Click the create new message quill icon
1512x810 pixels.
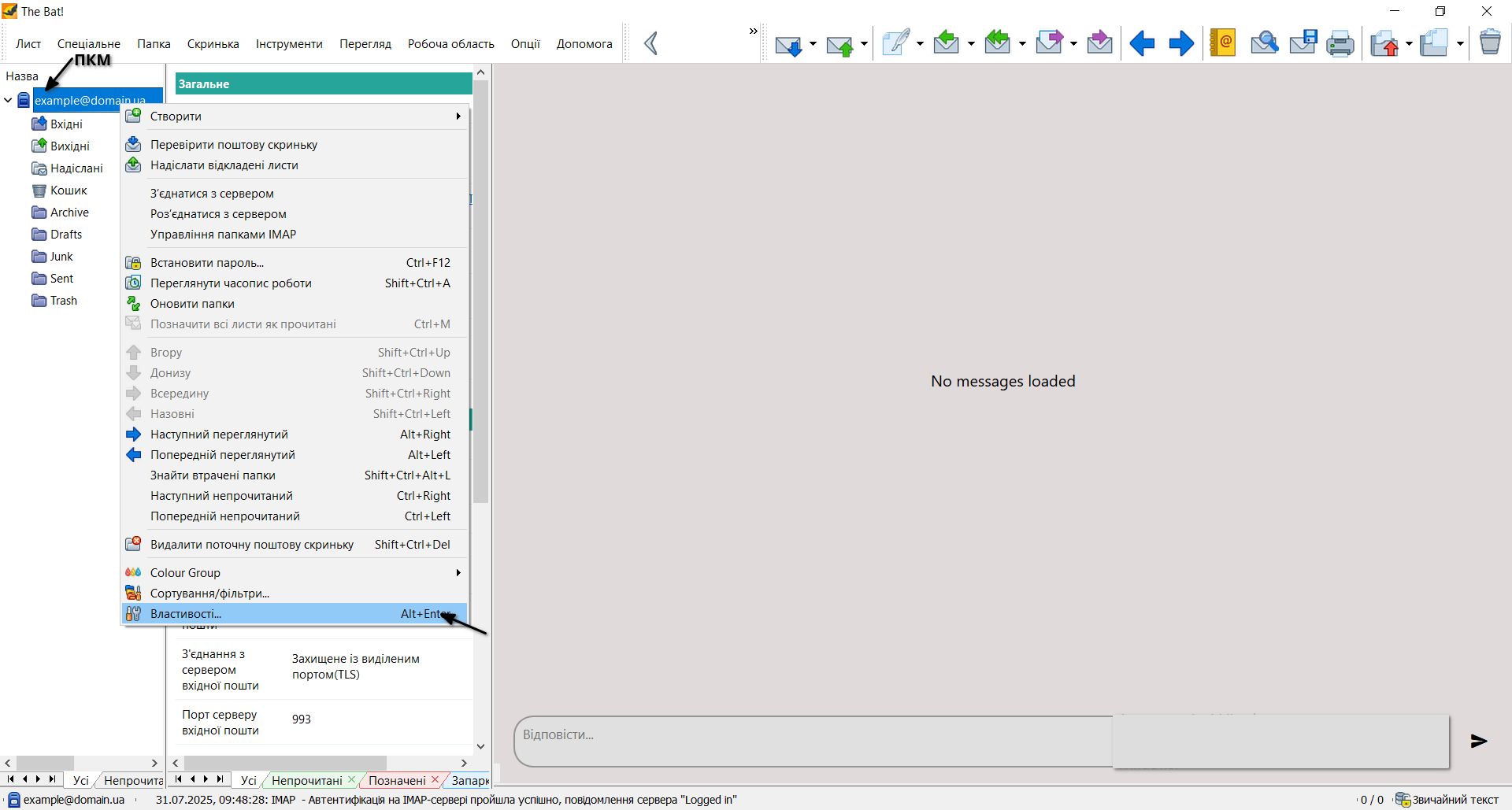tap(895, 43)
